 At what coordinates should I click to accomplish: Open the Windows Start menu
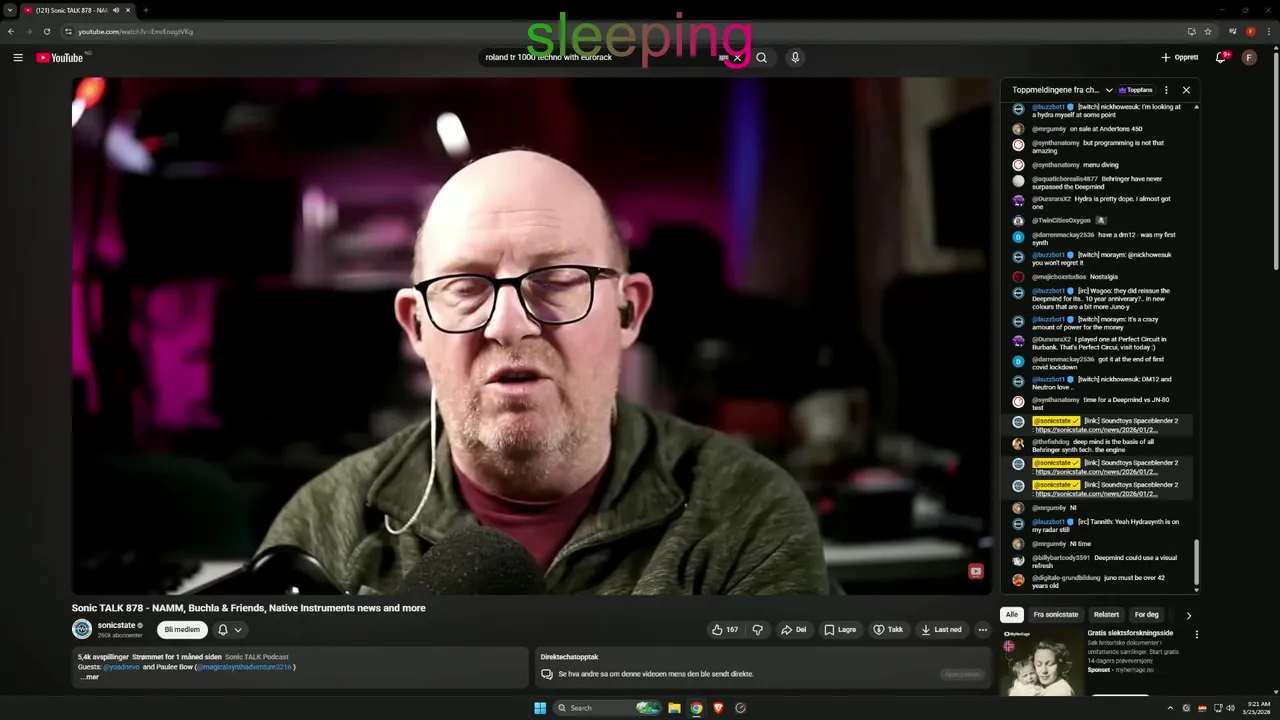[540, 708]
